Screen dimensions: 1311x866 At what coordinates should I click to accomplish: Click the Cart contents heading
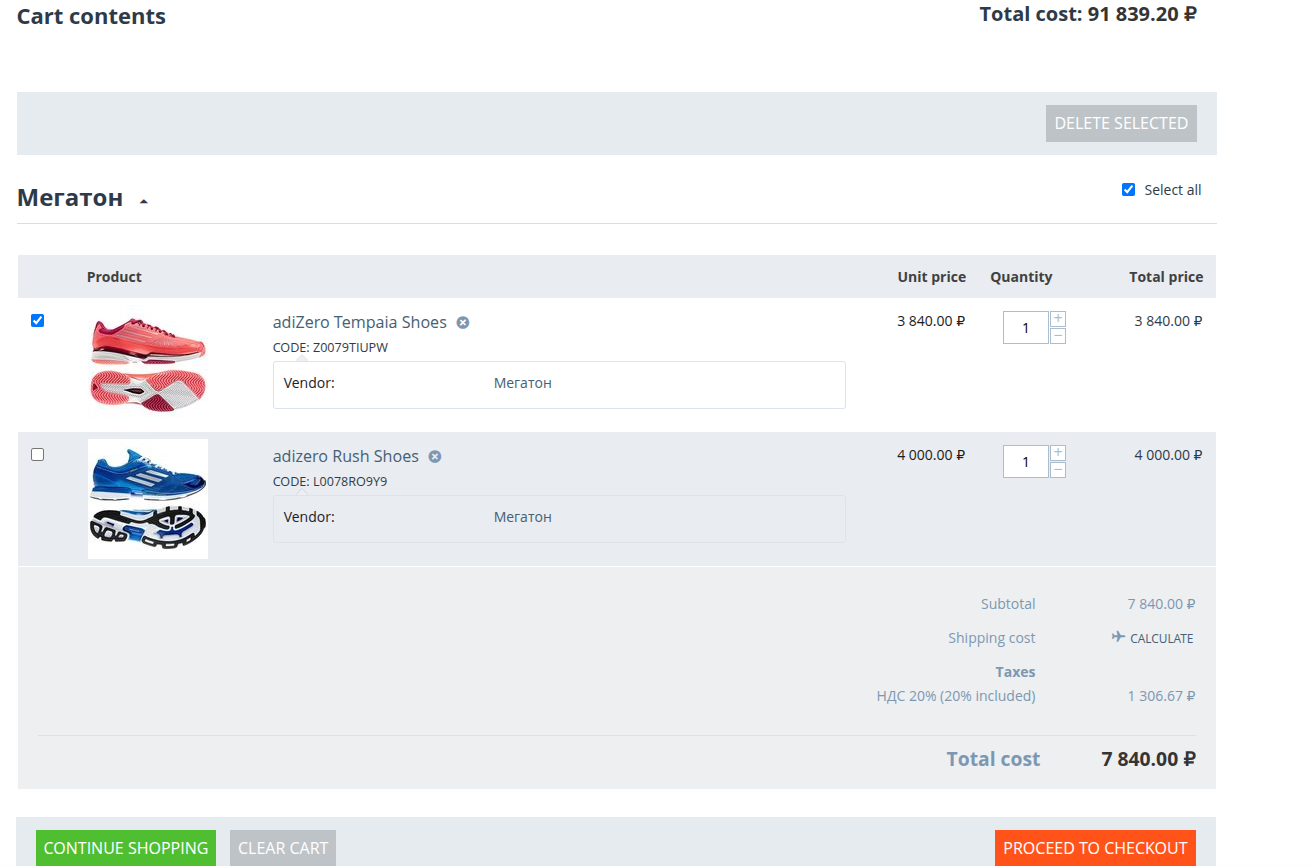pos(92,17)
